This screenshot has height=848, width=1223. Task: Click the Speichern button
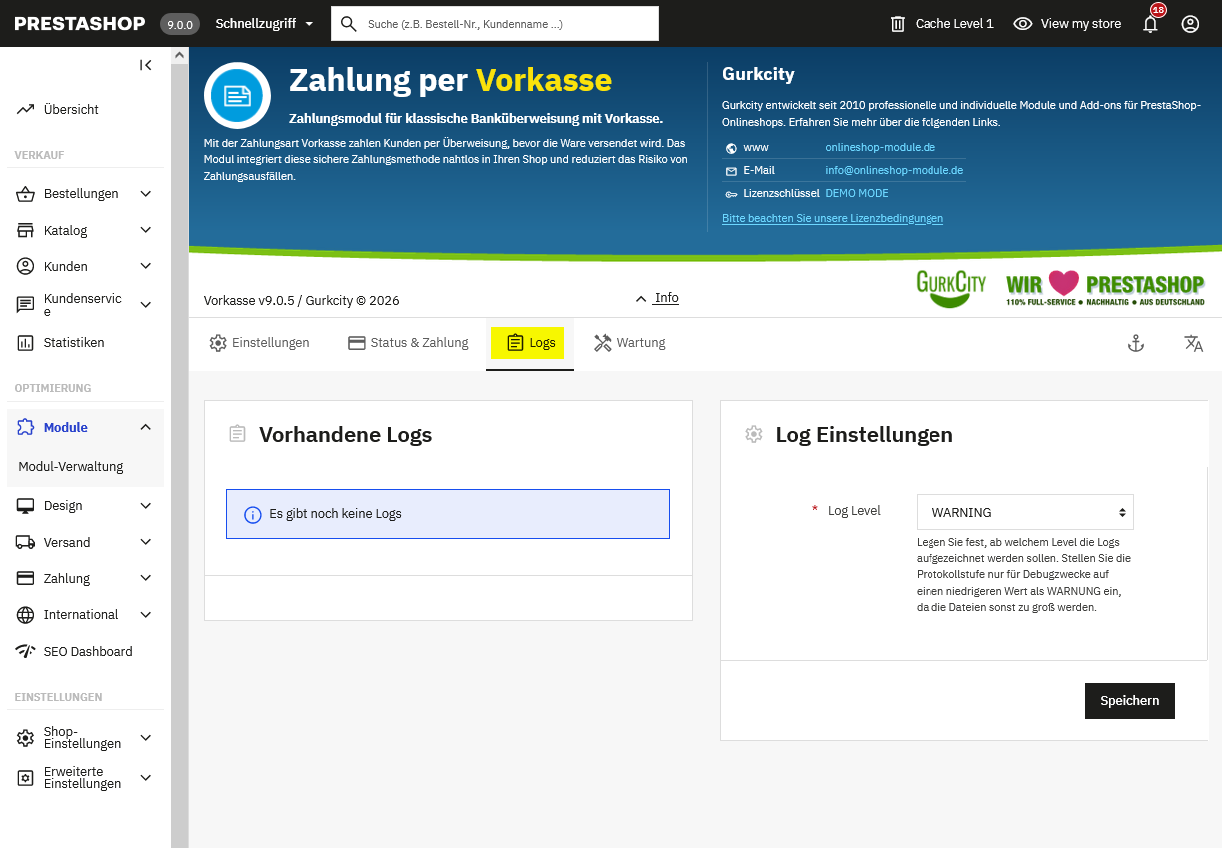click(1130, 701)
